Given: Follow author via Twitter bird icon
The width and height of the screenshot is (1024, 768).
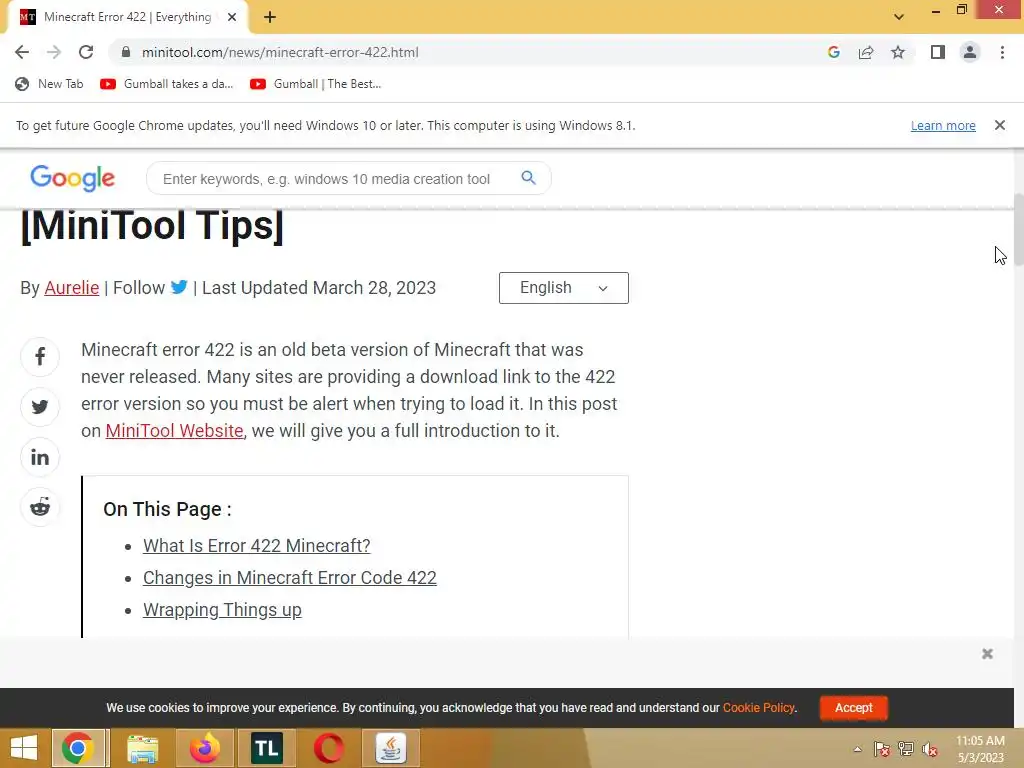Looking at the screenshot, I should coord(179,287).
